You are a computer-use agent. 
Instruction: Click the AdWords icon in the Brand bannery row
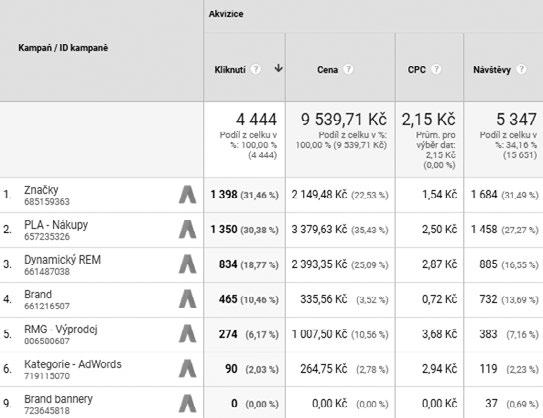point(188,403)
